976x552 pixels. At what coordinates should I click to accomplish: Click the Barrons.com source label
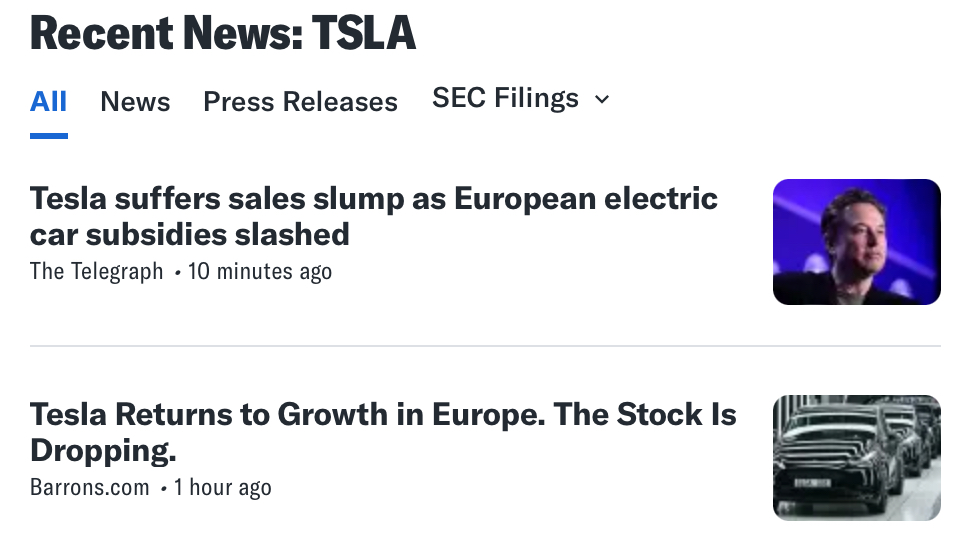(x=89, y=488)
